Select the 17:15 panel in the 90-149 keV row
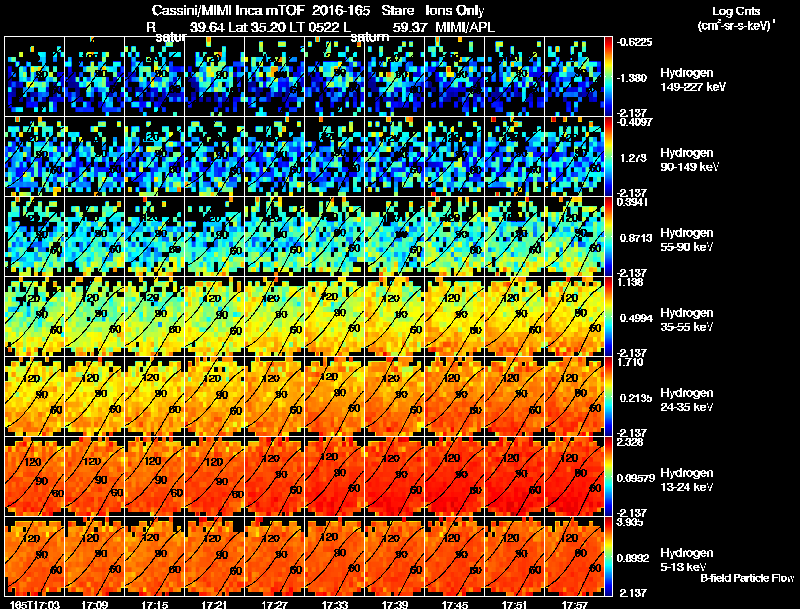The height and width of the screenshot is (609, 800). click(154, 157)
